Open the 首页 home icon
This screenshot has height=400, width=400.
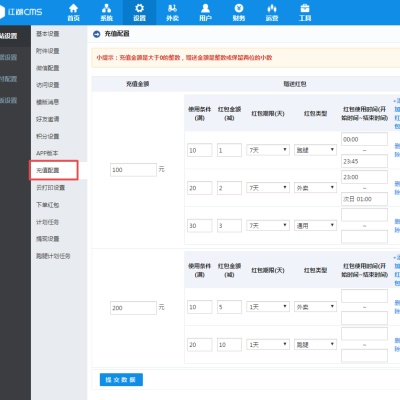point(73,12)
